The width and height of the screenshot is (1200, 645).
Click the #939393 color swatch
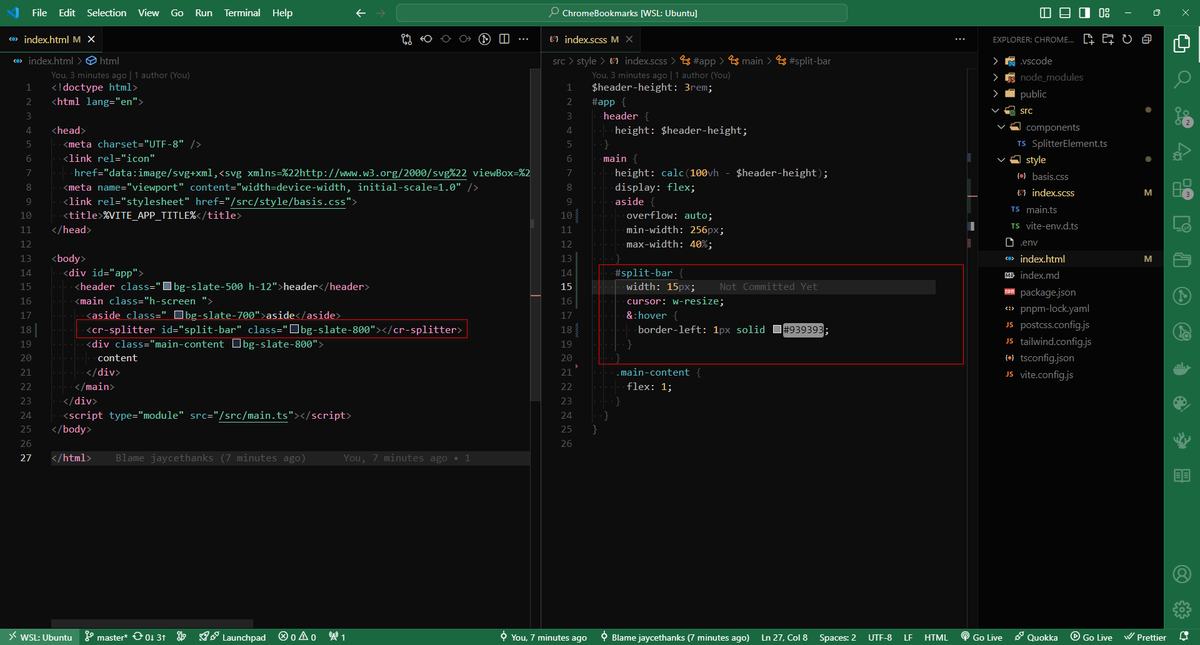(x=776, y=330)
